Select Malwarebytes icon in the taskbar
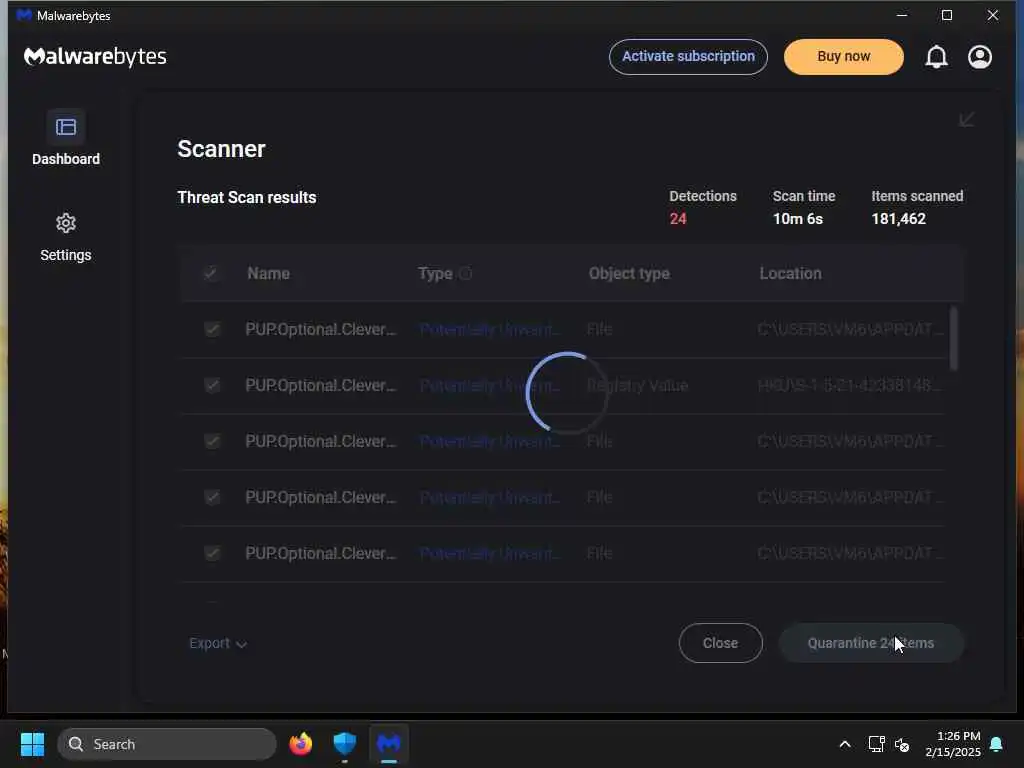The image size is (1024, 768). (x=389, y=744)
